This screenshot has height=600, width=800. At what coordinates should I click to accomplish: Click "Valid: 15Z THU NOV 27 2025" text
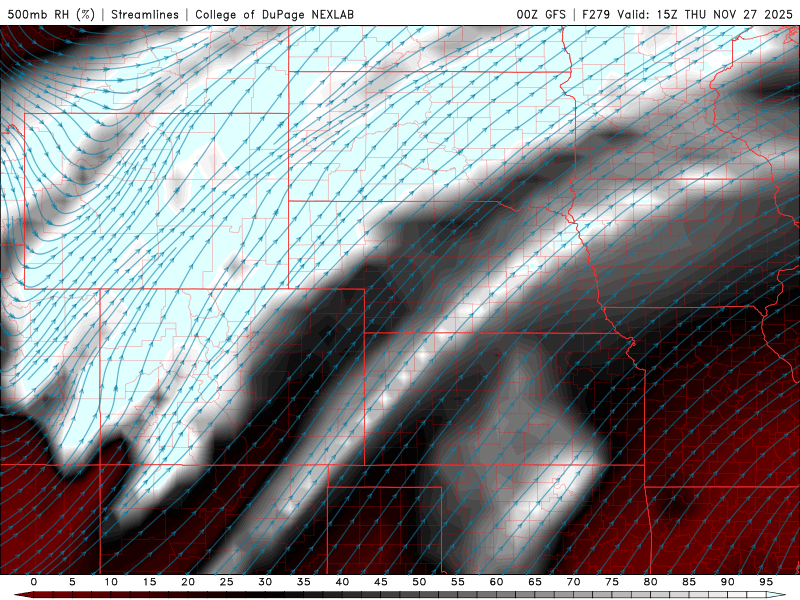(705, 14)
